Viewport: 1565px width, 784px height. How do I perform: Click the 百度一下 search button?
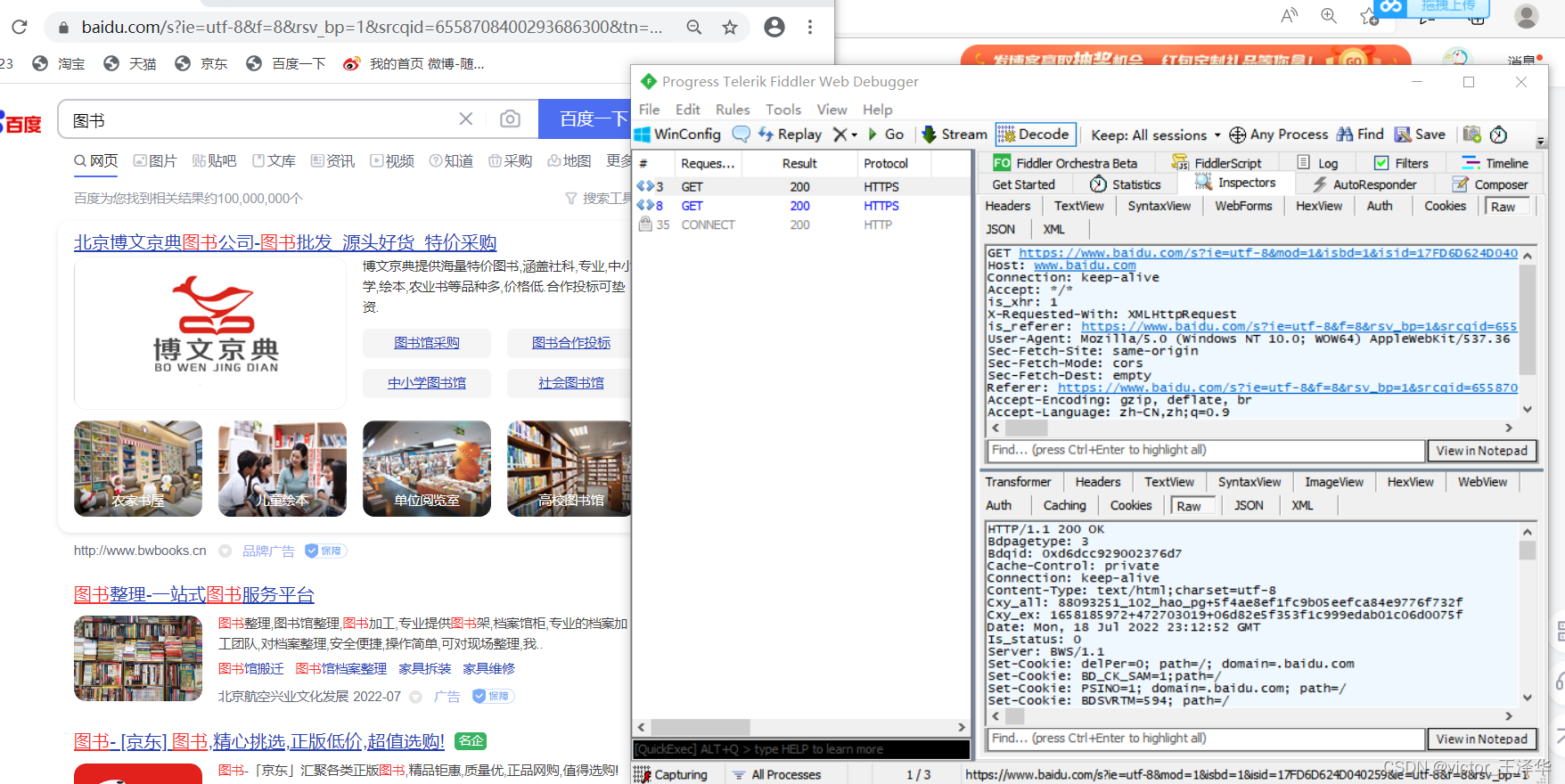coord(585,119)
